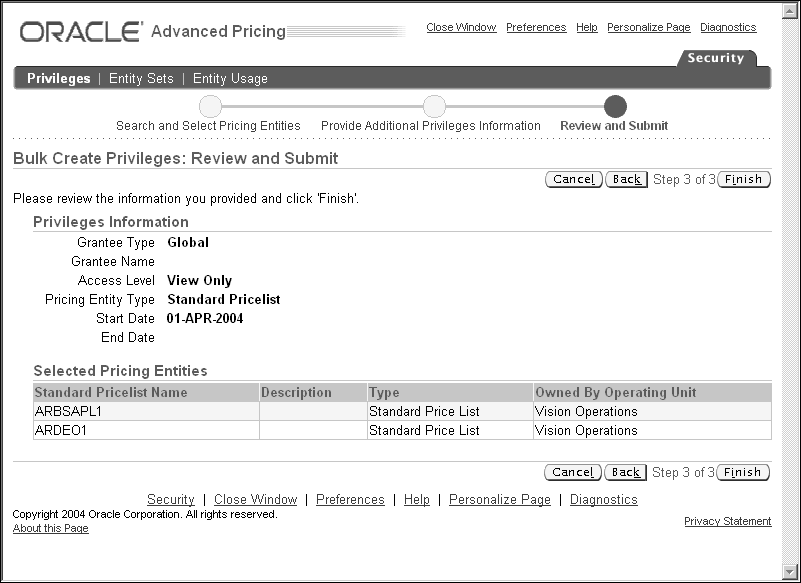Click Standard Price List in ARDEO1 row
This screenshot has width=801, height=583.
424,430
